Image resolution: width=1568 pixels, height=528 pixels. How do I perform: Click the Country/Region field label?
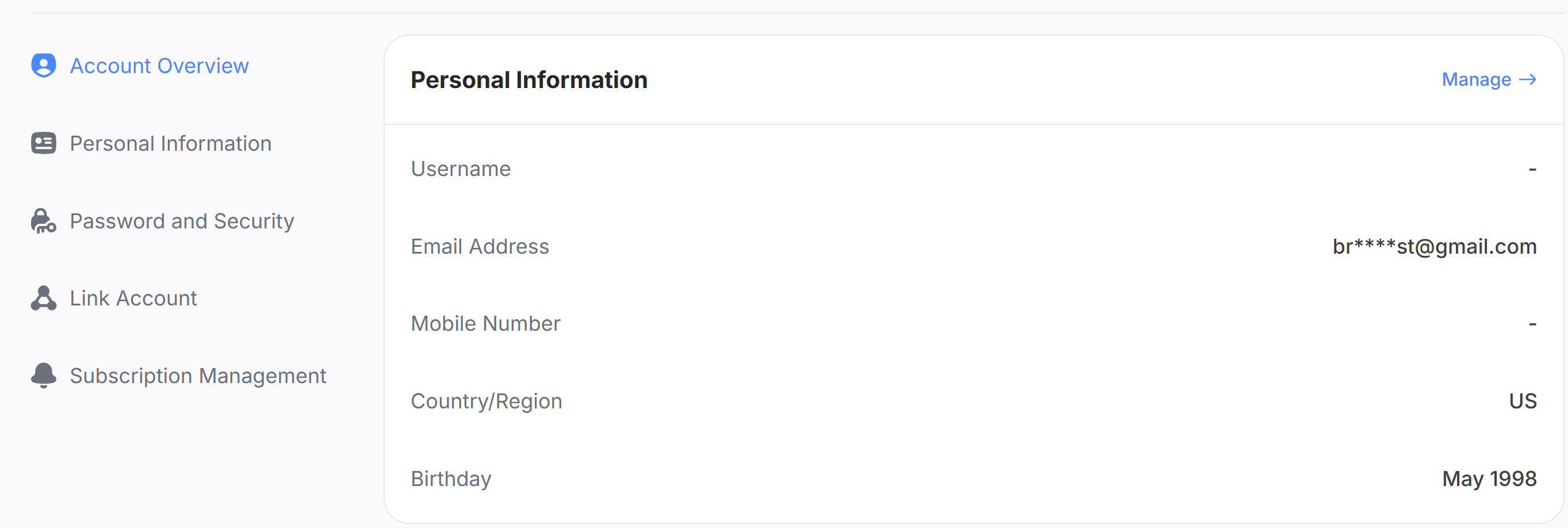486,401
